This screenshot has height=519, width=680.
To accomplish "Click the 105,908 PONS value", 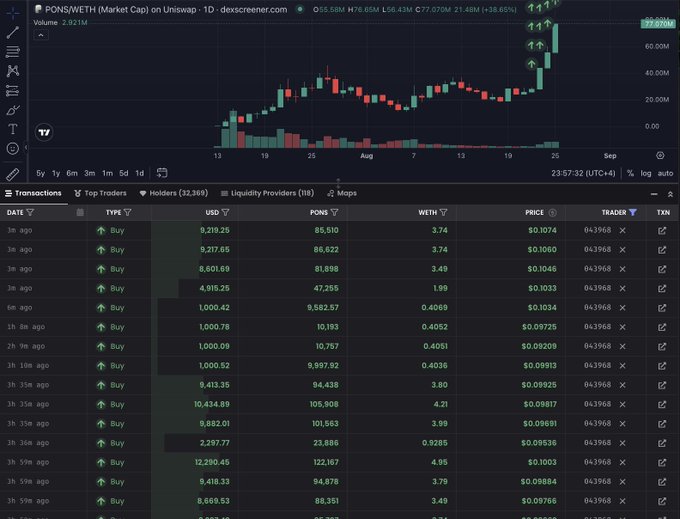I will click(324, 405).
